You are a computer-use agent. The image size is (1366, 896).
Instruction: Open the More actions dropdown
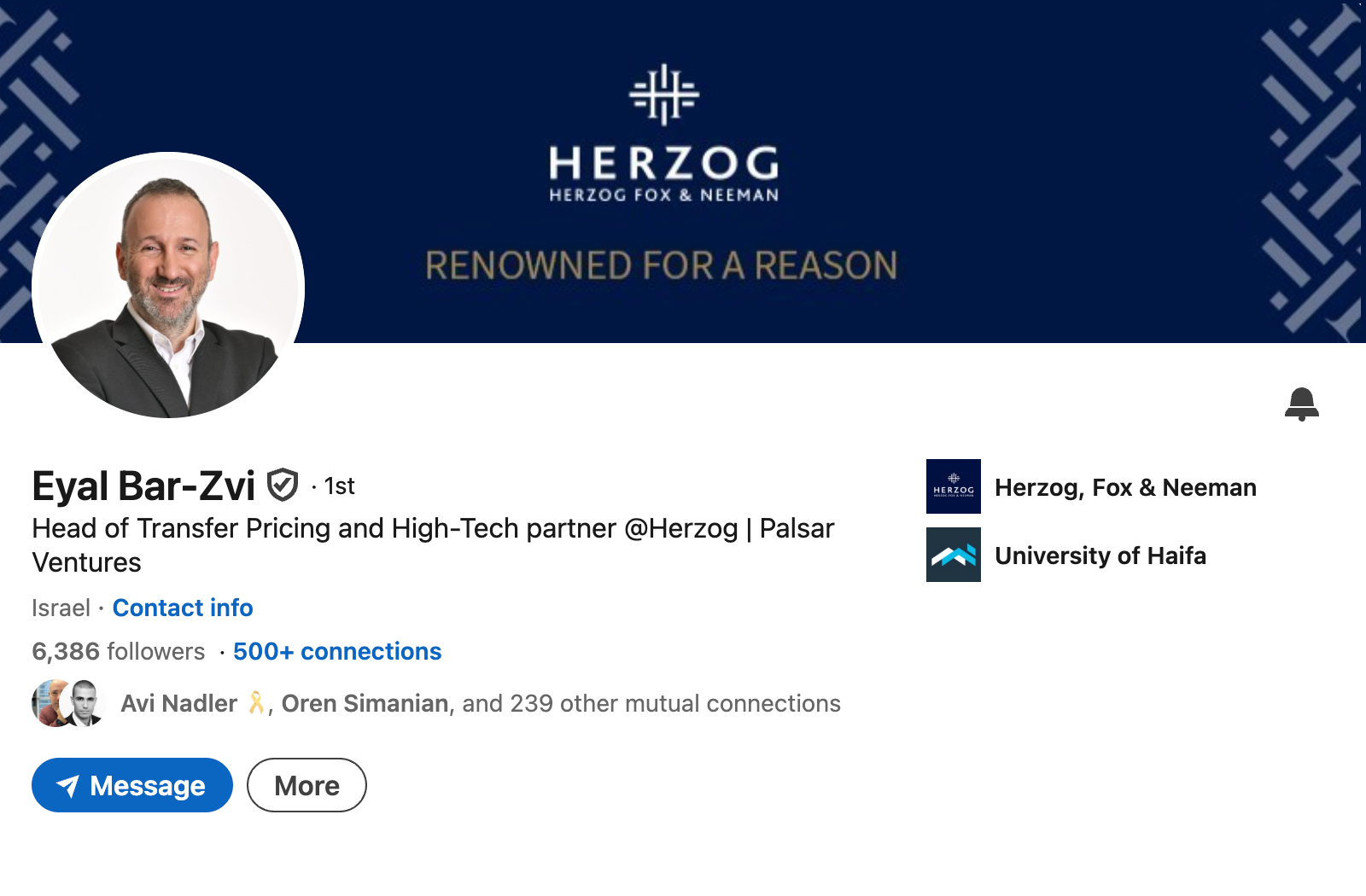pyautogui.click(x=306, y=785)
